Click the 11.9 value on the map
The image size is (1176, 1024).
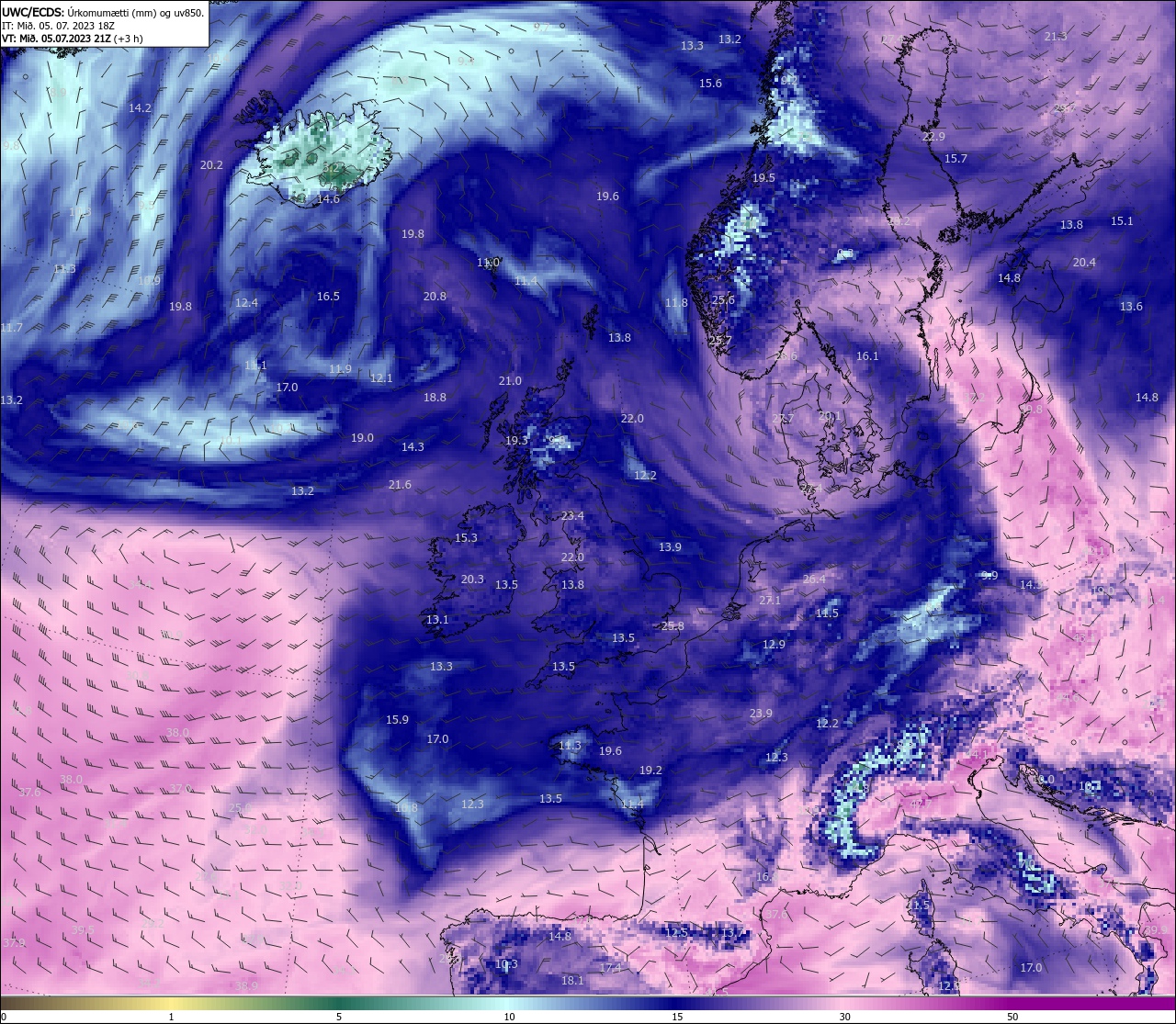340,369
